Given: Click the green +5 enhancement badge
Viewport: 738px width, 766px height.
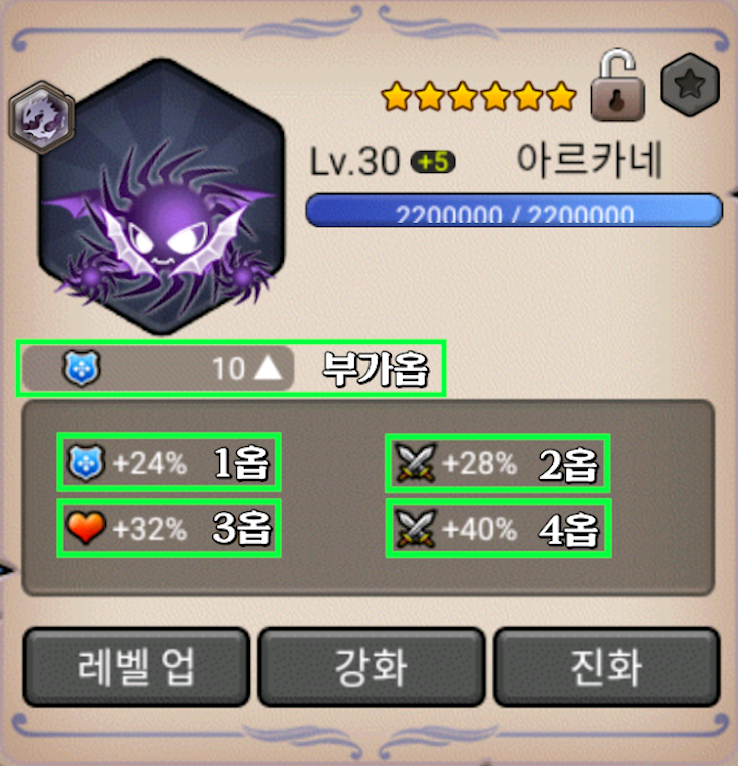Looking at the screenshot, I should (433, 162).
